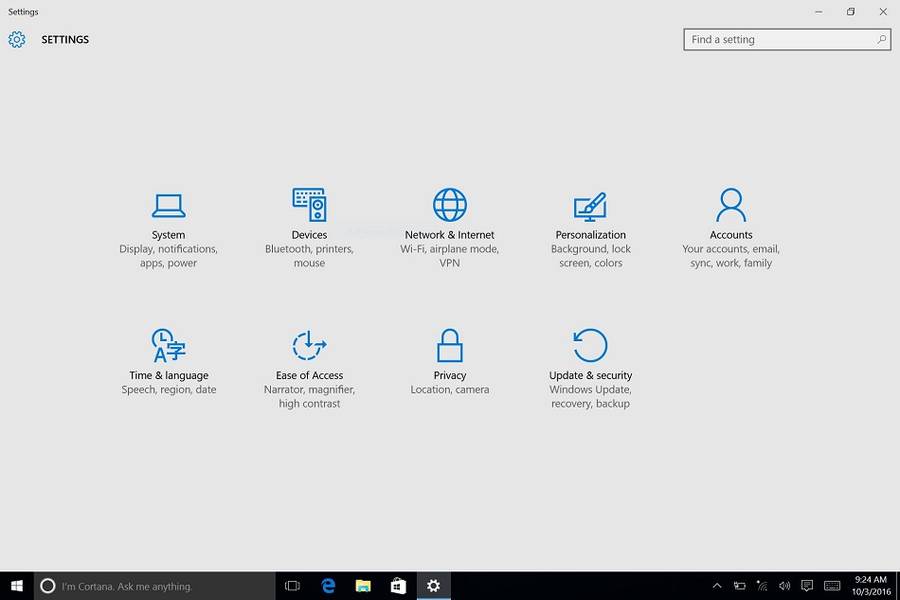Open the System settings laptop icon
Viewport: 900px width, 600px height.
tap(168, 205)
